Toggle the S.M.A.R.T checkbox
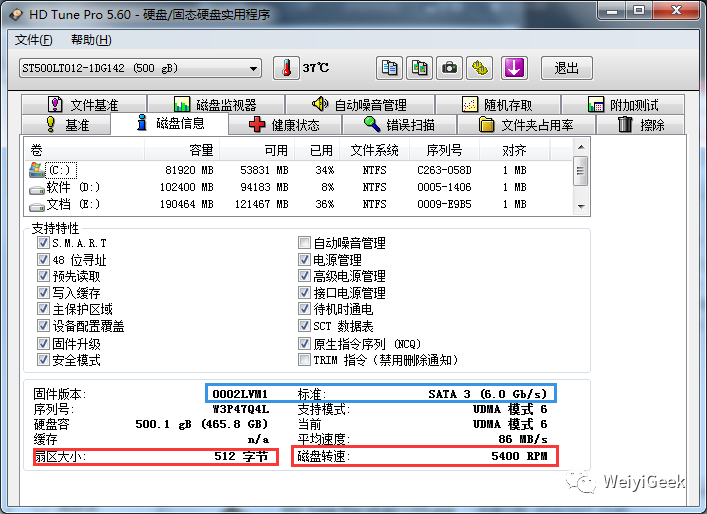 click(43, 243)
